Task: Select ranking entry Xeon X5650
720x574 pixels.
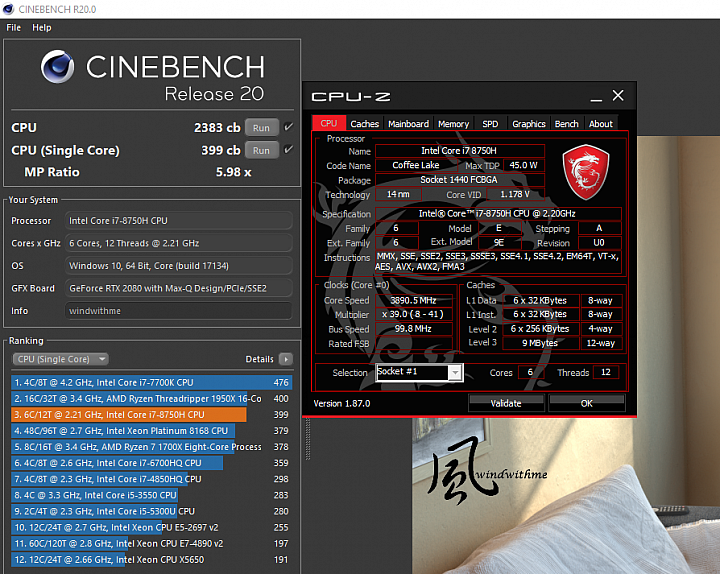Action: (x=152, y=559)
